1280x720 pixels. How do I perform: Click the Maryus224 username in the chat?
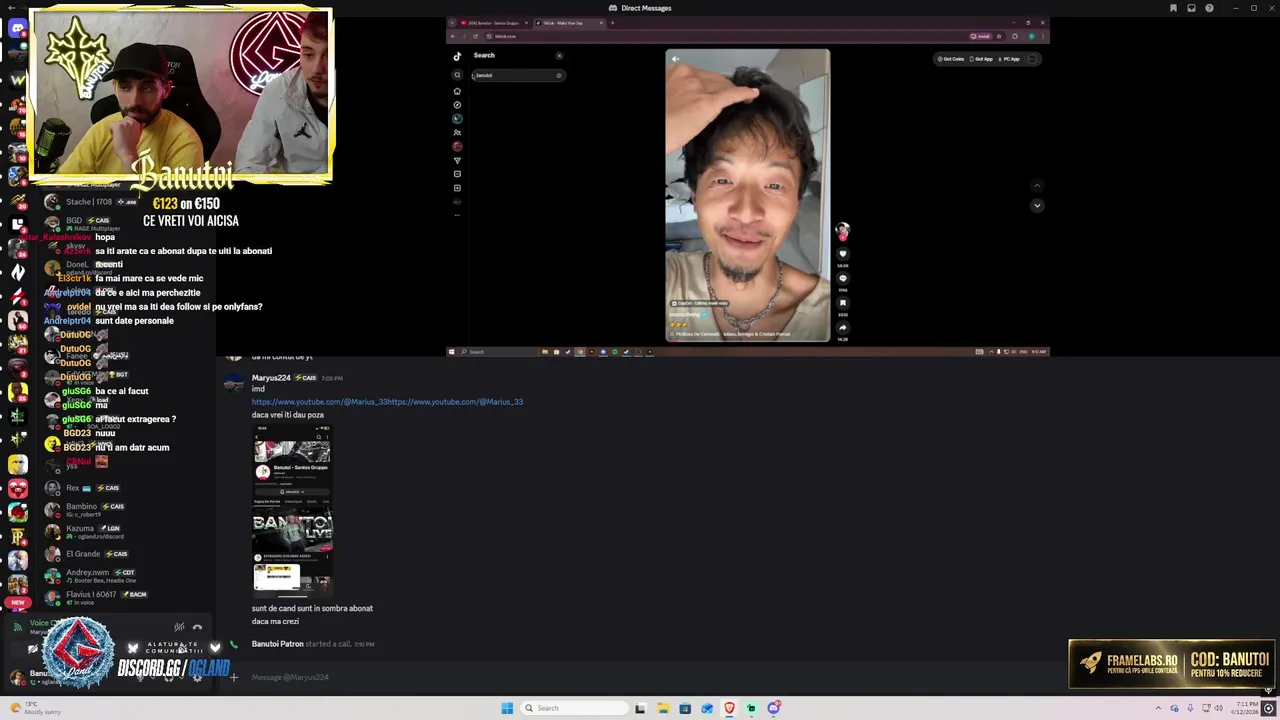(x=271, y=378)
